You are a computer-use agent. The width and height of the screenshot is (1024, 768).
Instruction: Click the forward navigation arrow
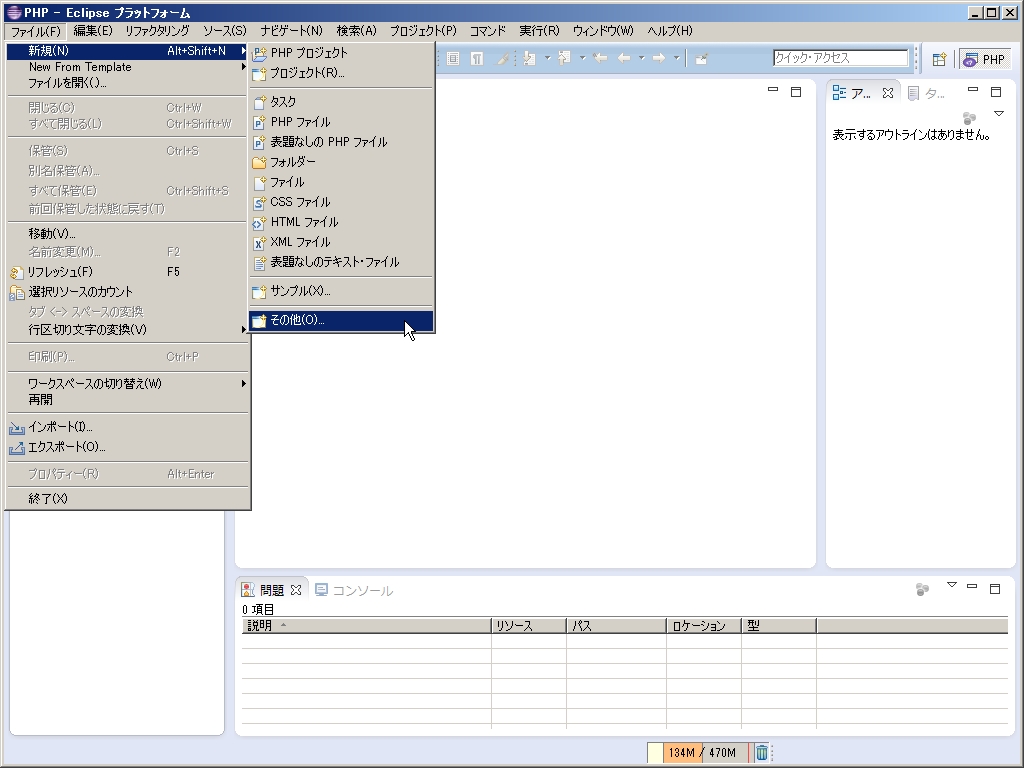coord(659,59)
